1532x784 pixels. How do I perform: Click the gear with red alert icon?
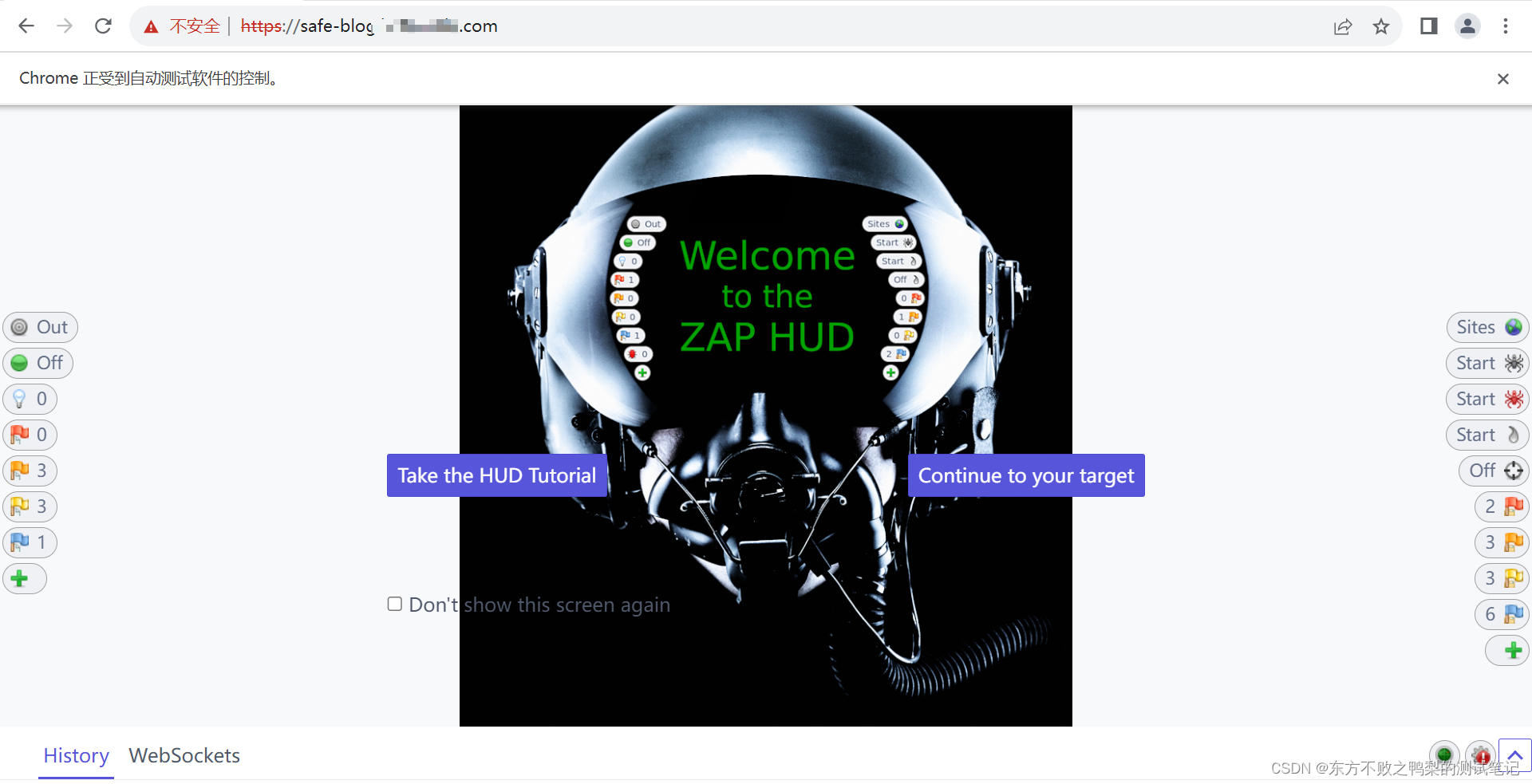1481,754
